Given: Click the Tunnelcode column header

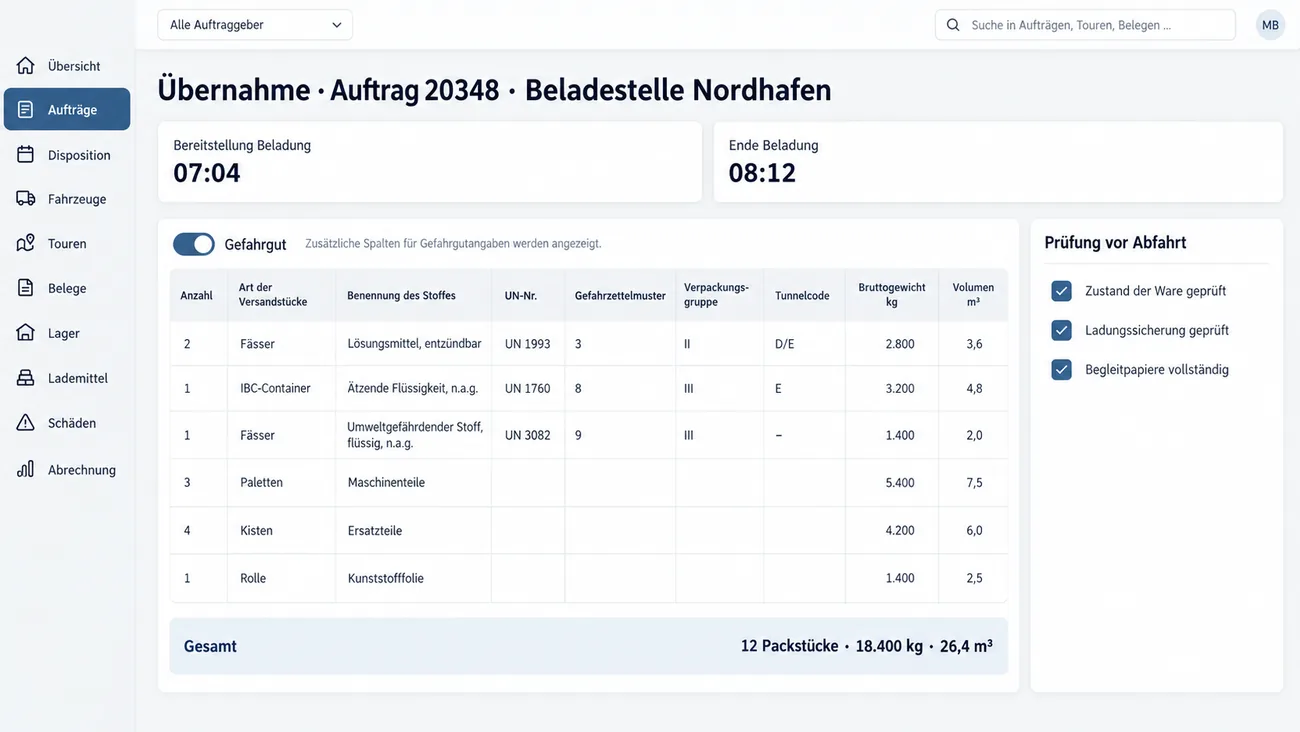Looking at the screenshot, I should [802, 295].
